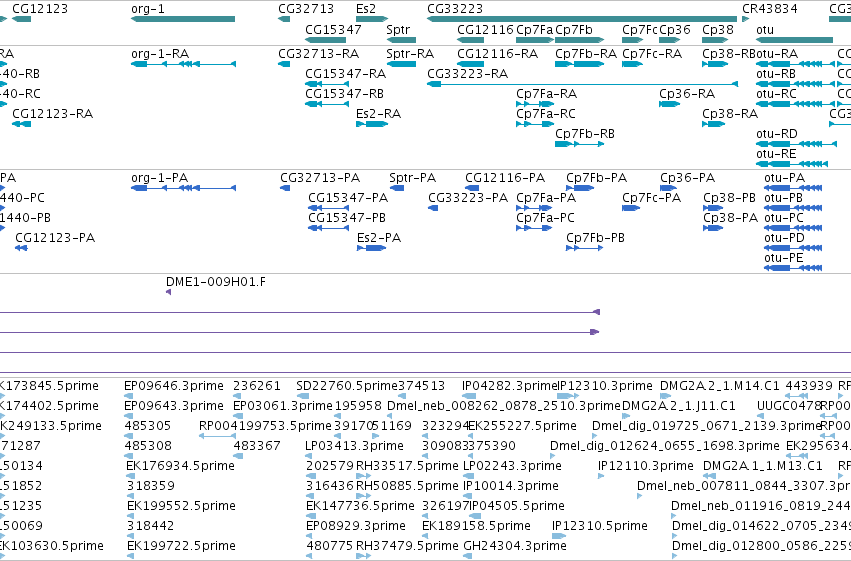Click the CG15347-RA transcript label
This screenshot has width=851, height=561.
346,74
